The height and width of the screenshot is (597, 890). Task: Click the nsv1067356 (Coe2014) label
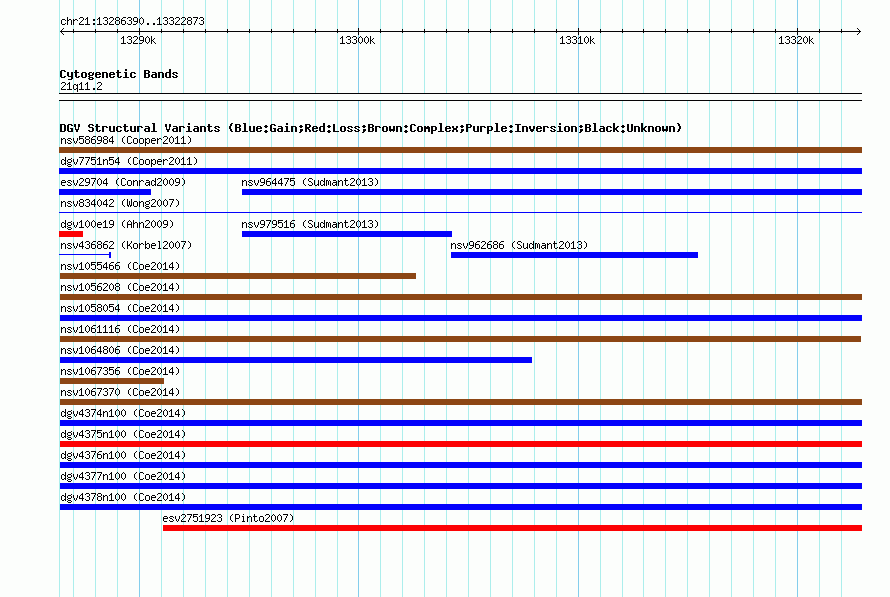tap(120, 371)
